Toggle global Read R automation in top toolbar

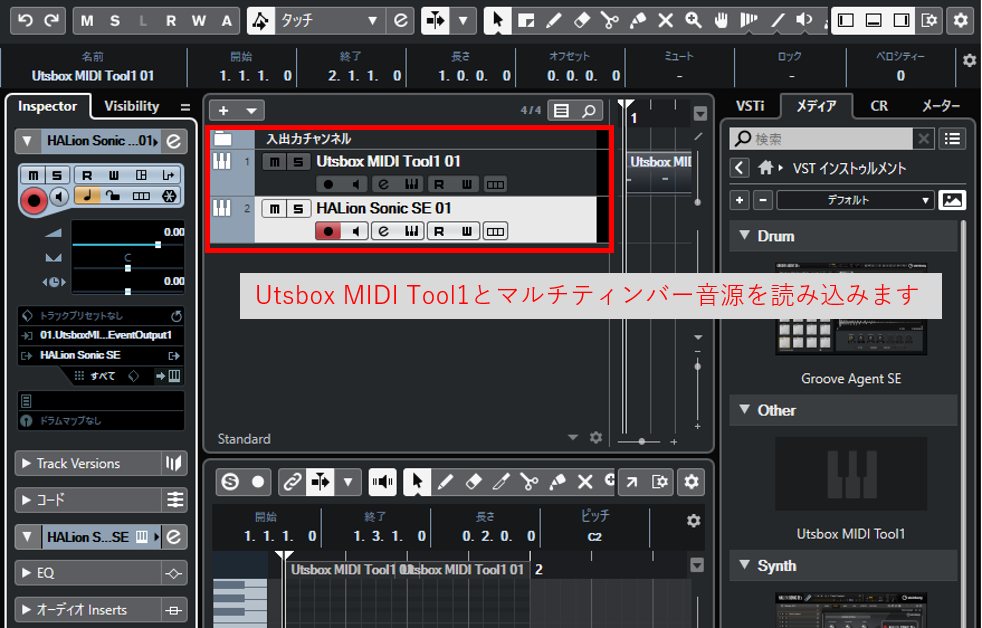[171, 21]
